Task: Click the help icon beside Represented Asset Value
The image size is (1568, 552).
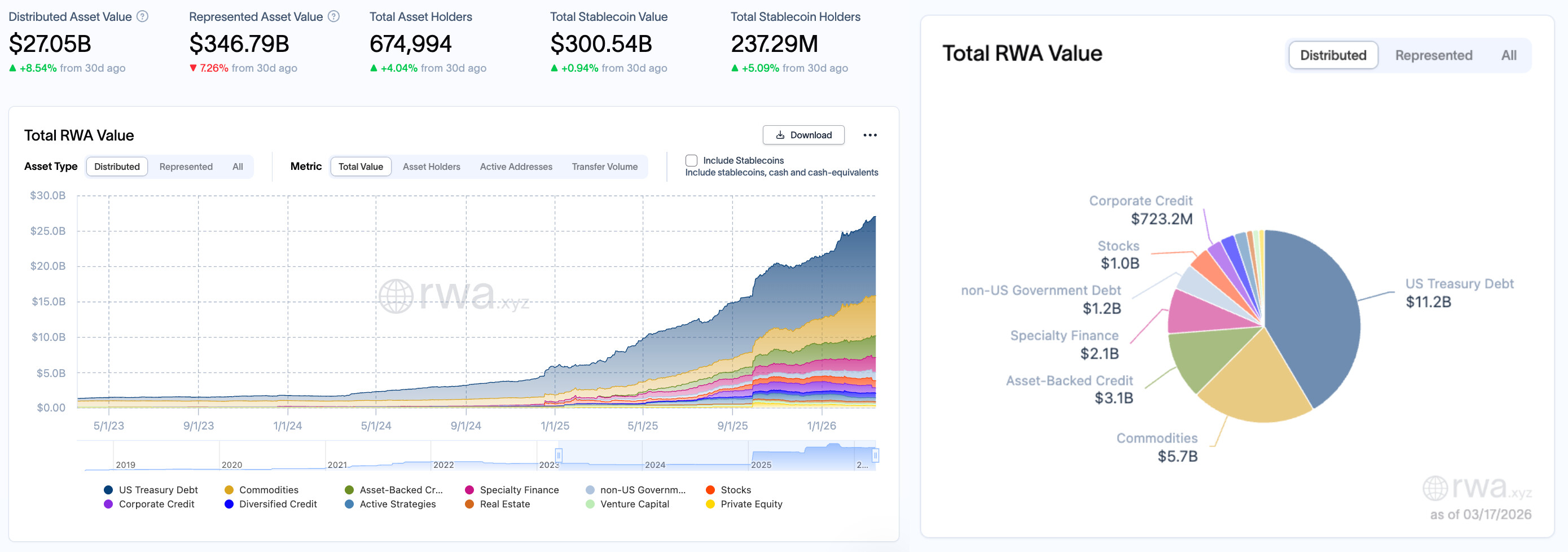Action: (x=333, y=17)
